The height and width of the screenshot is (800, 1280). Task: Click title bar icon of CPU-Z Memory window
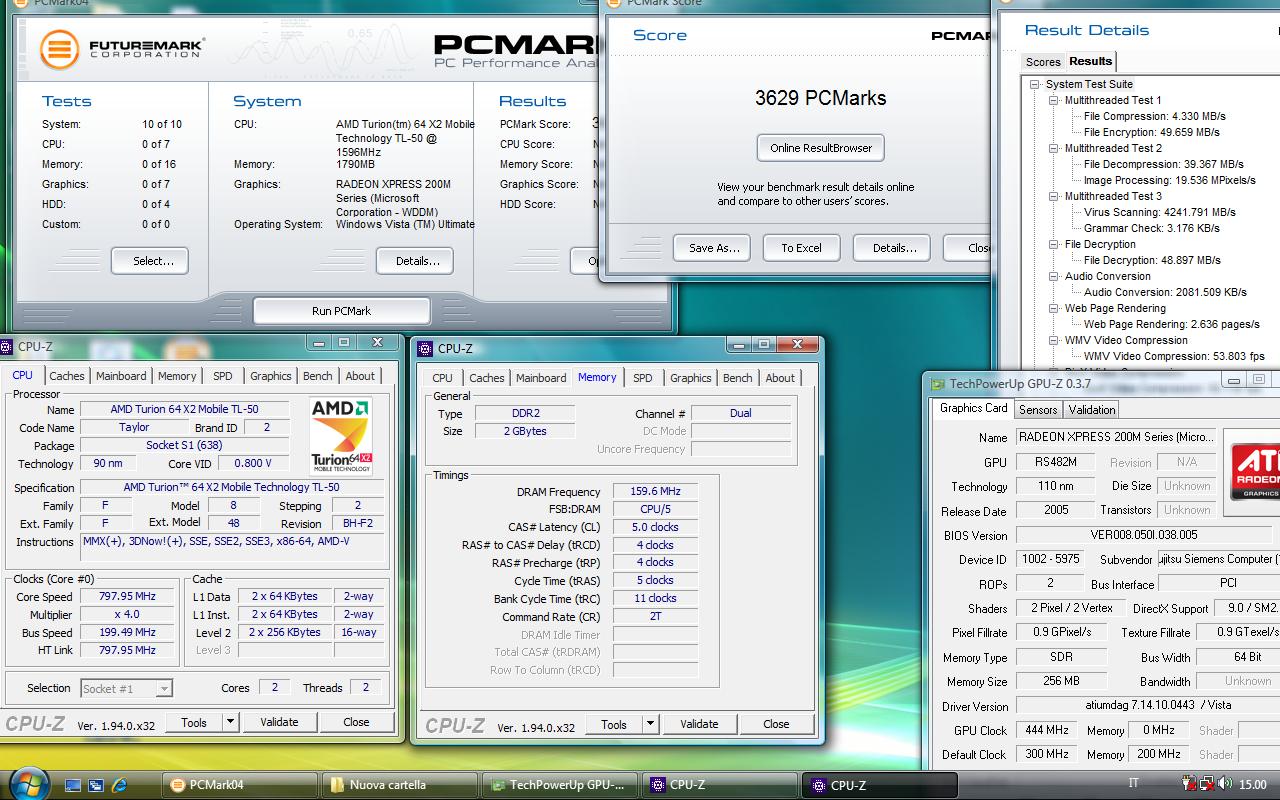(x=425, y=348)
